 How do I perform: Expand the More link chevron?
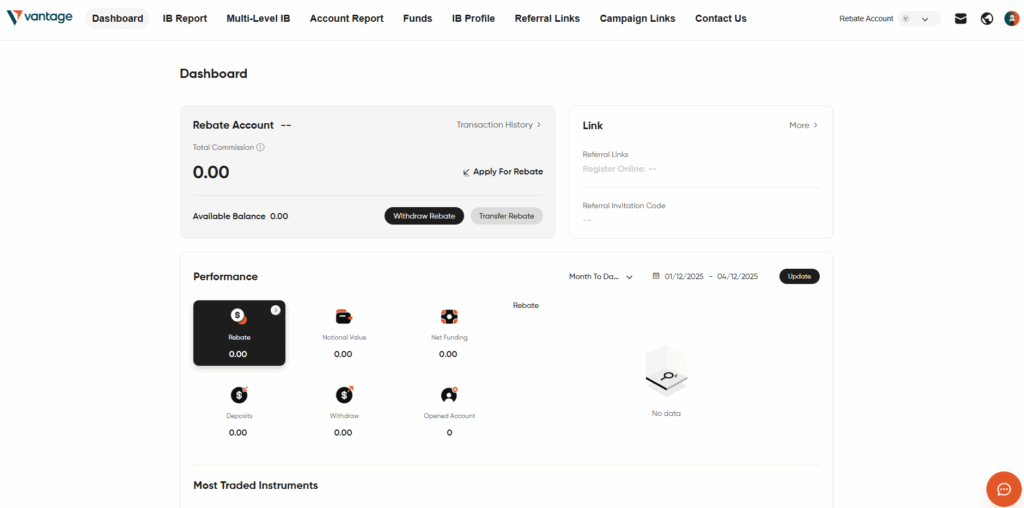815,125
